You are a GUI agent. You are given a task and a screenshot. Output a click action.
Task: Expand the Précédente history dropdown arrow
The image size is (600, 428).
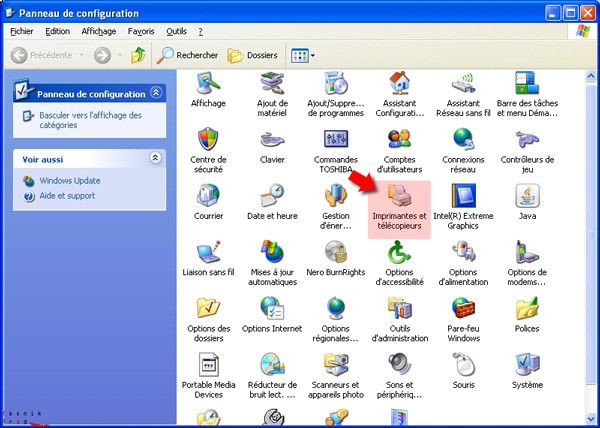(80, 55)
